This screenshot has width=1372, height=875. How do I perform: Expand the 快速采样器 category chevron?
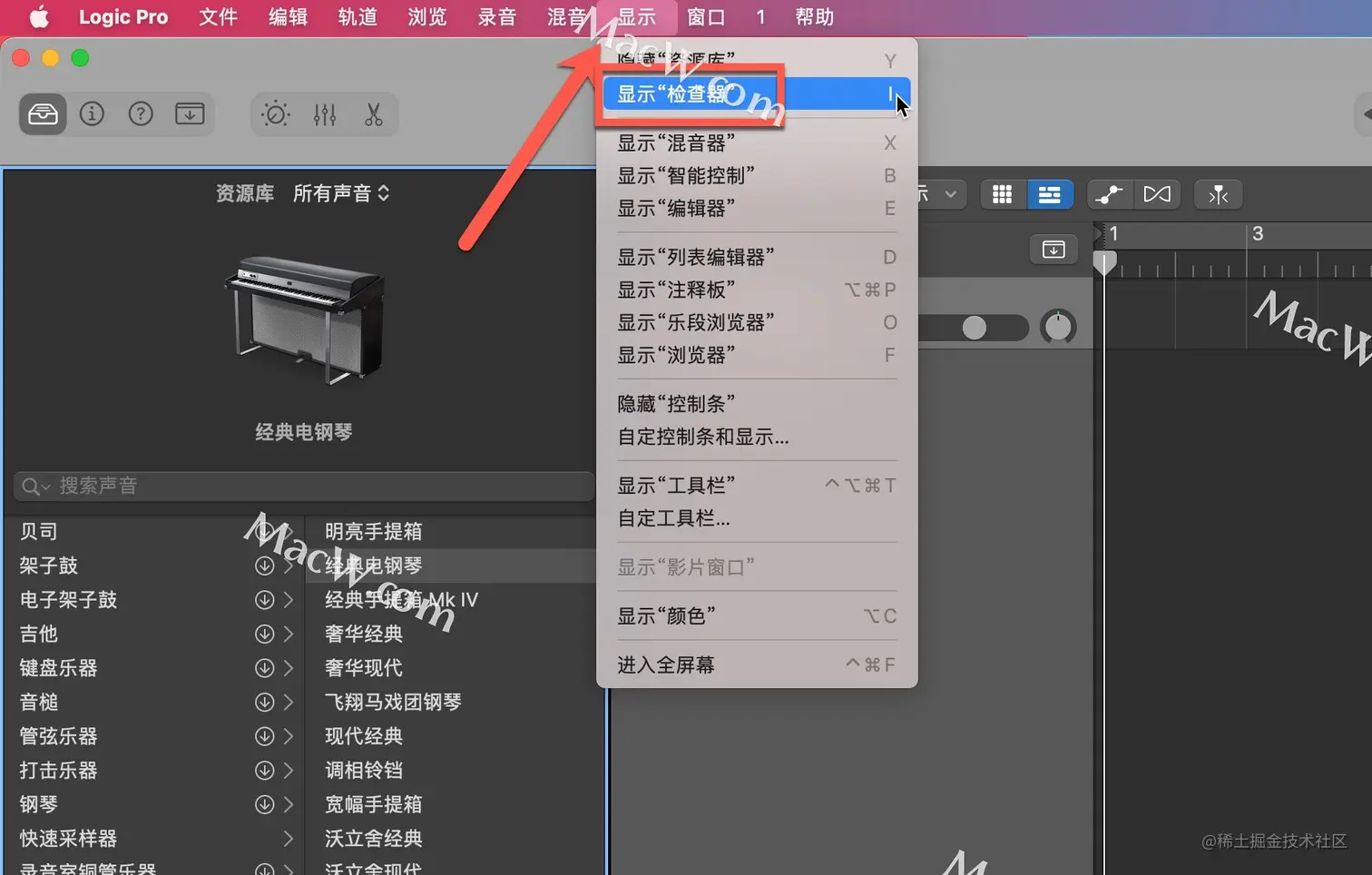point(289,839)
